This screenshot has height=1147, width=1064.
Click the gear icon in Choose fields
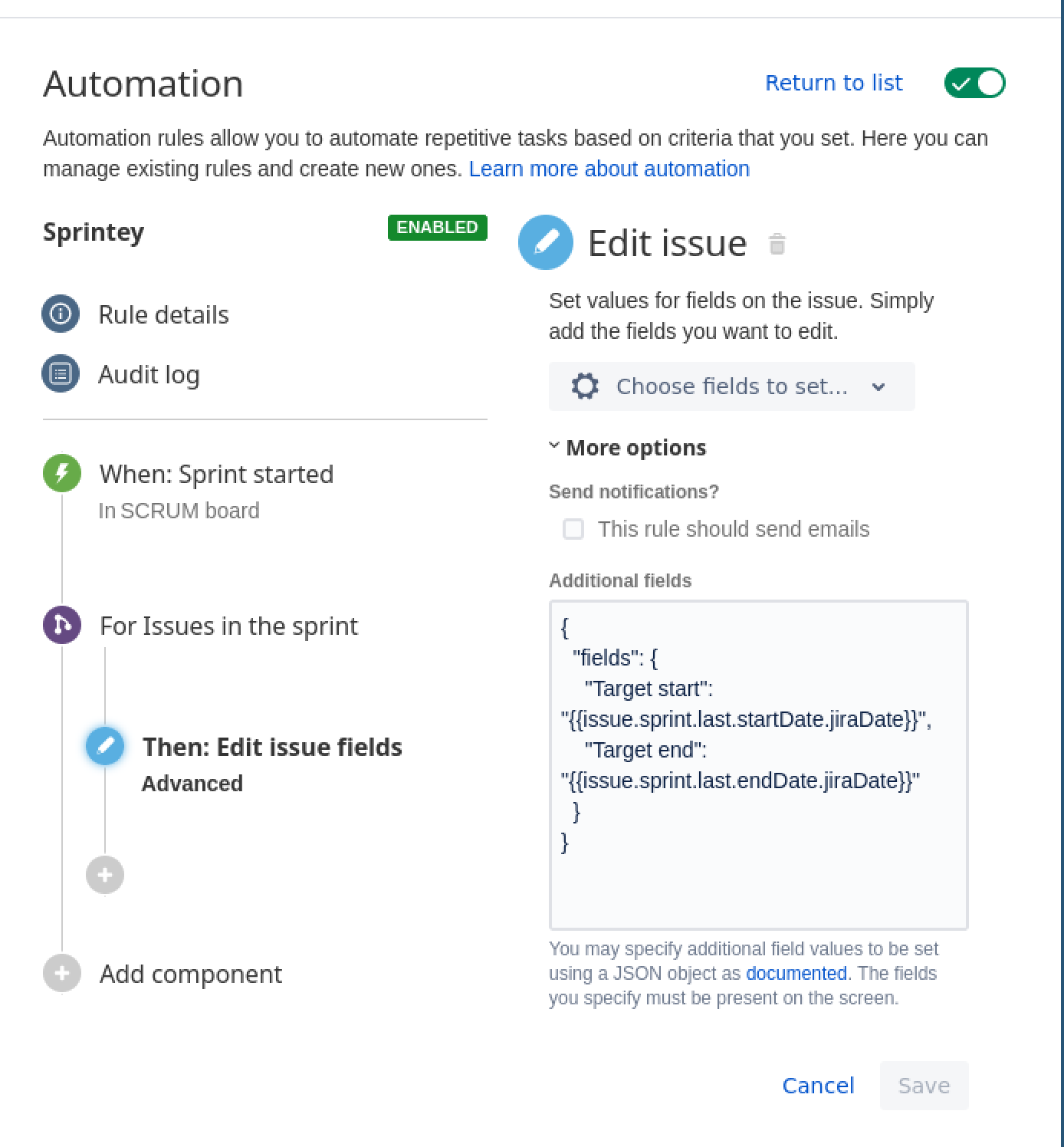coord(585,386)
